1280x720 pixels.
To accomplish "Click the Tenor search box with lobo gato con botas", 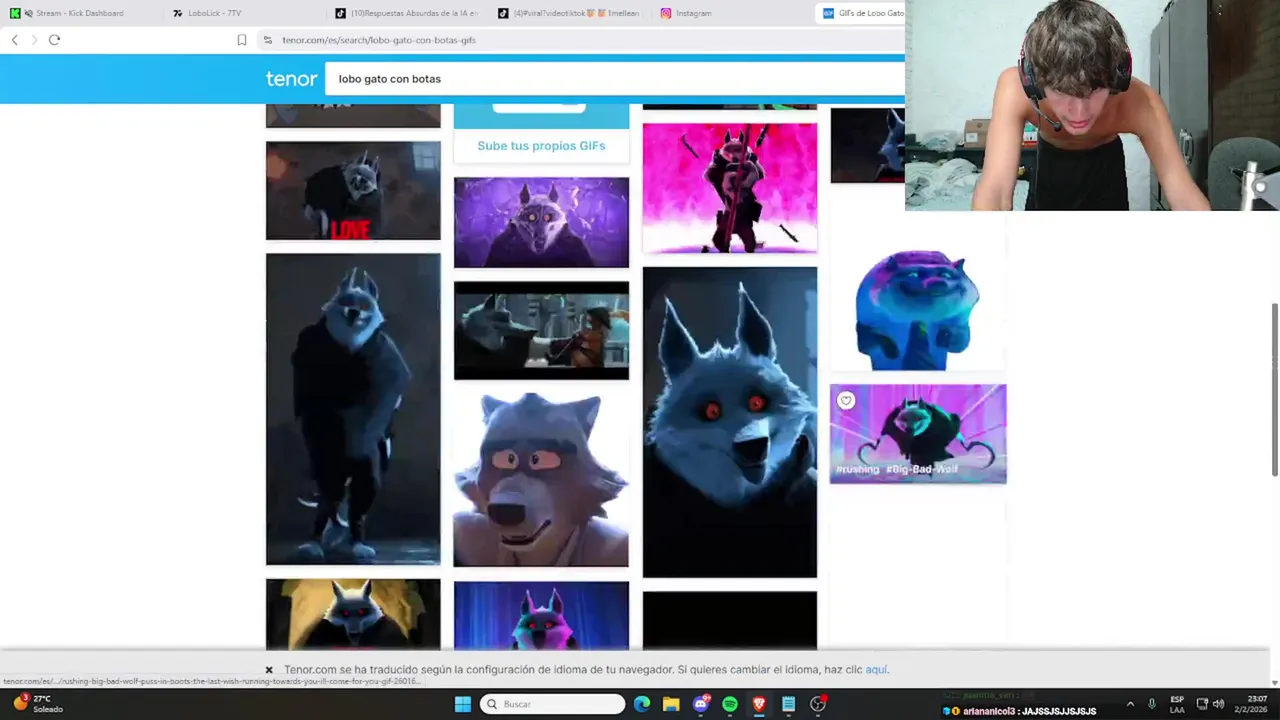I will coord(615,79).
